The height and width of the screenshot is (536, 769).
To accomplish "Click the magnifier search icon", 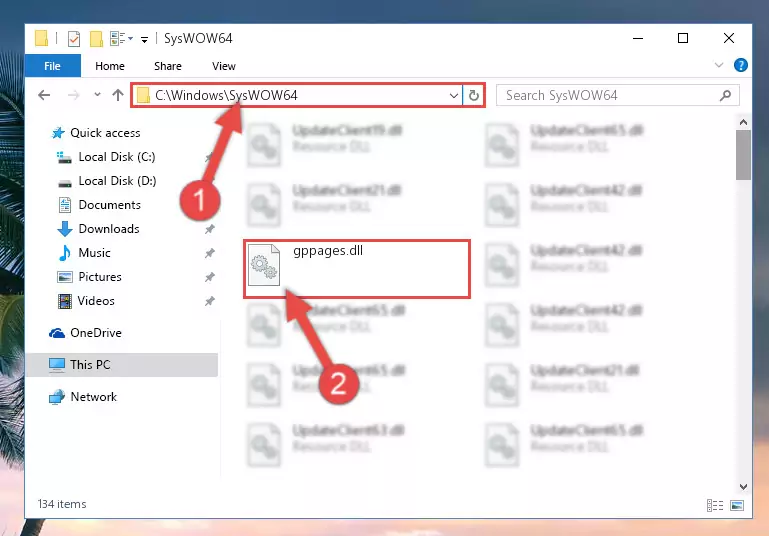I will click(x=725, y=95).
